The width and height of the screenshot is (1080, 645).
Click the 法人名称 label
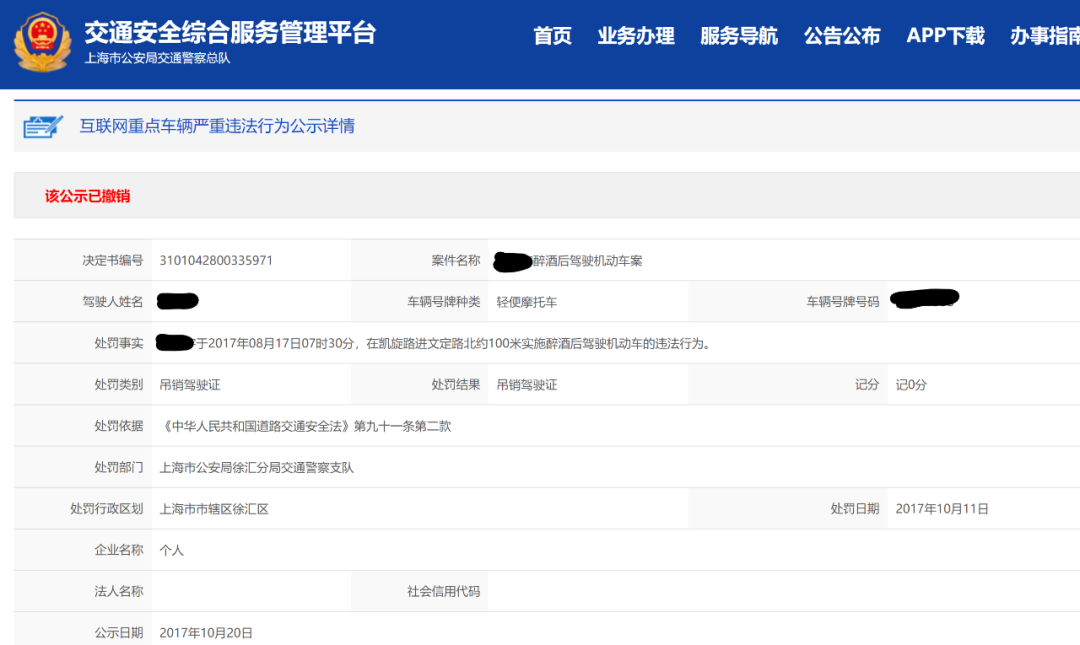click(118, 591)
